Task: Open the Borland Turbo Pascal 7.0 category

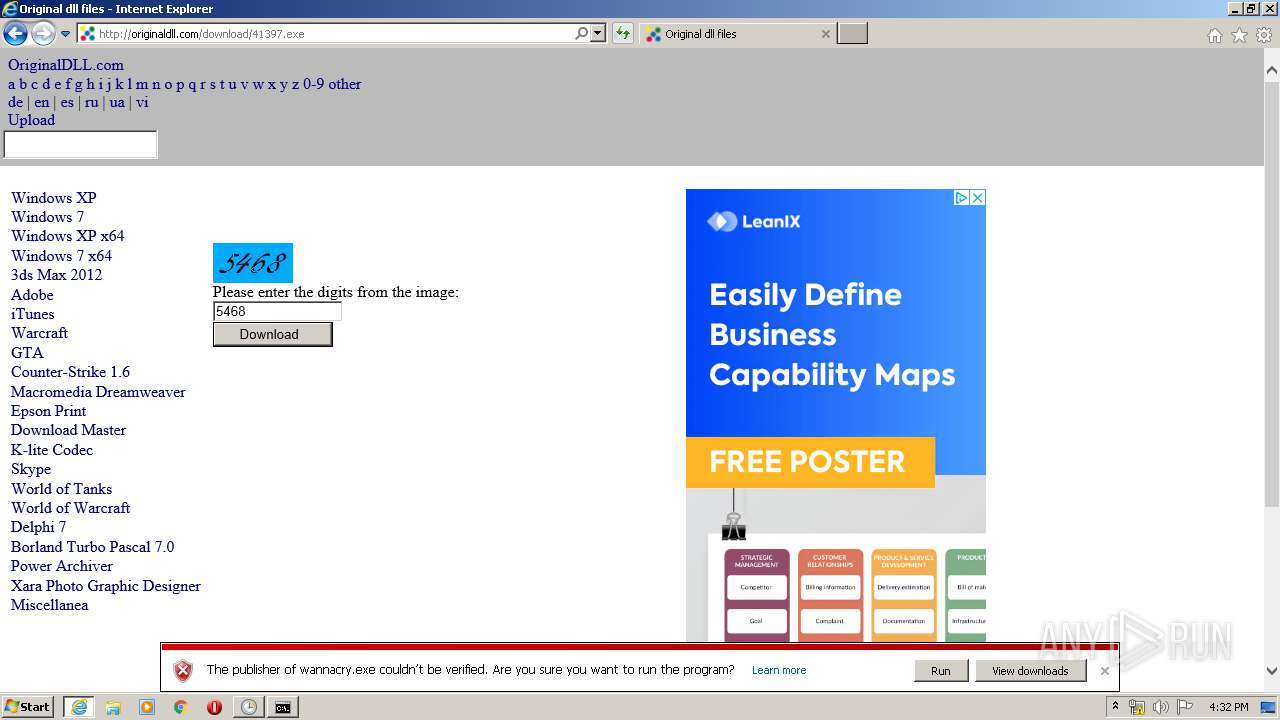Action: coord(92,547)
